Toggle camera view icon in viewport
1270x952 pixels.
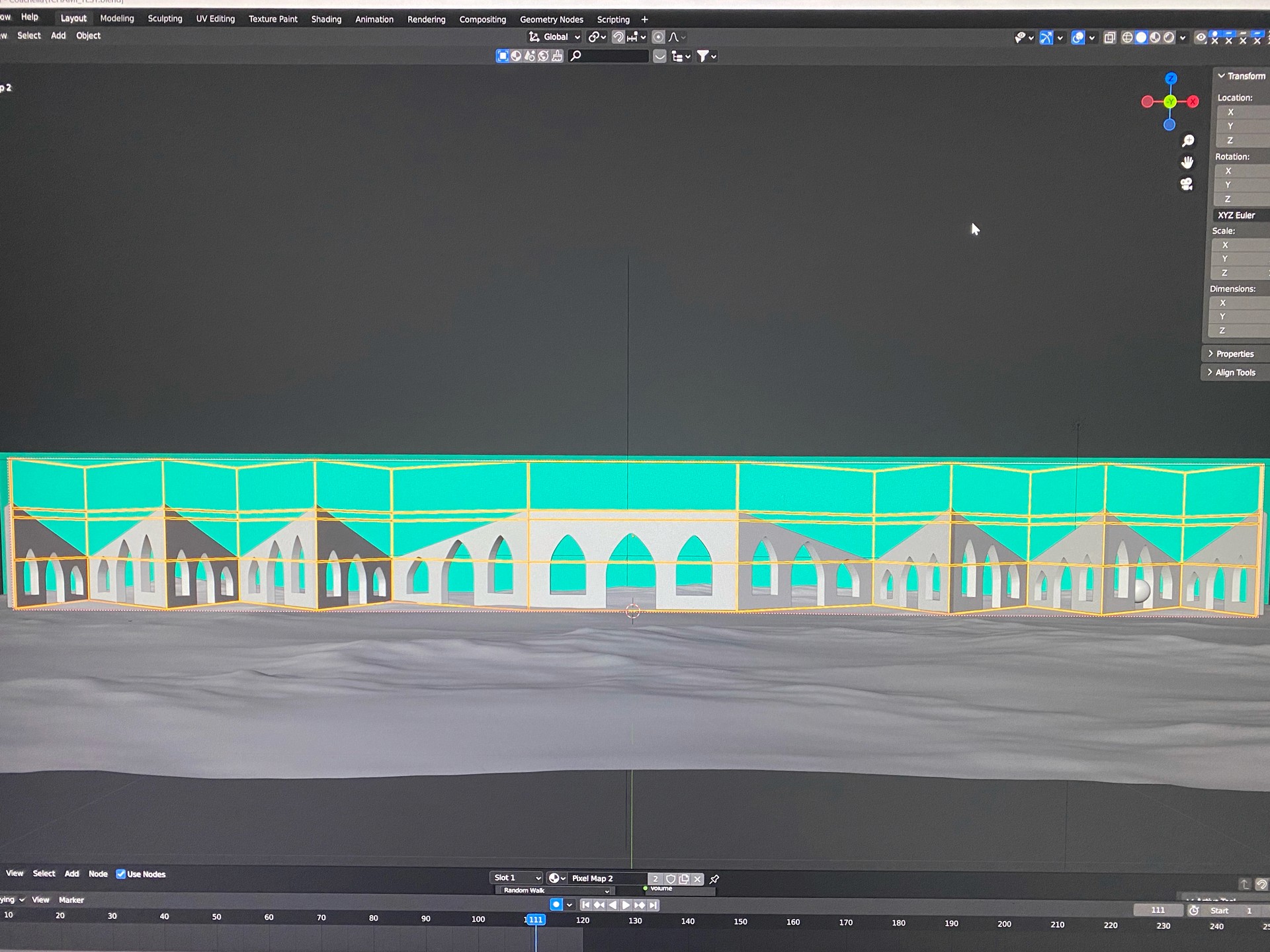coord(1187,184)
